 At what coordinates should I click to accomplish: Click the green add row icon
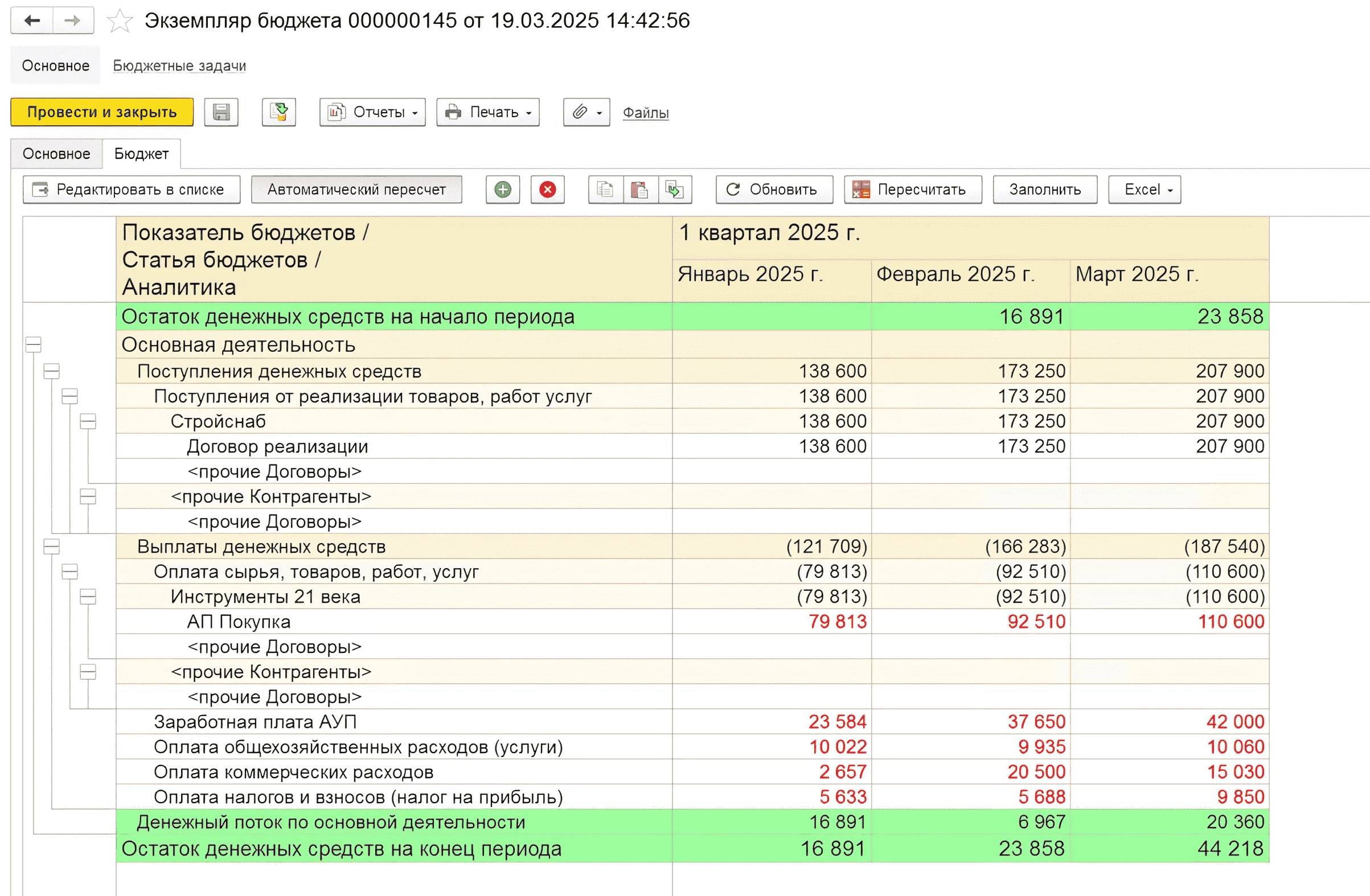pos(503,190)
